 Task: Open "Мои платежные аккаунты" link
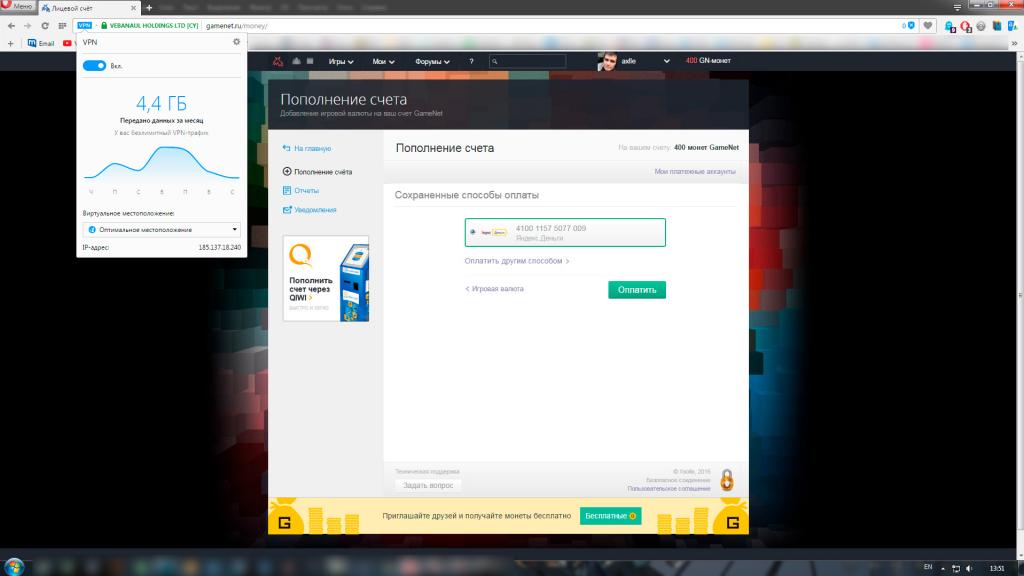695,172
